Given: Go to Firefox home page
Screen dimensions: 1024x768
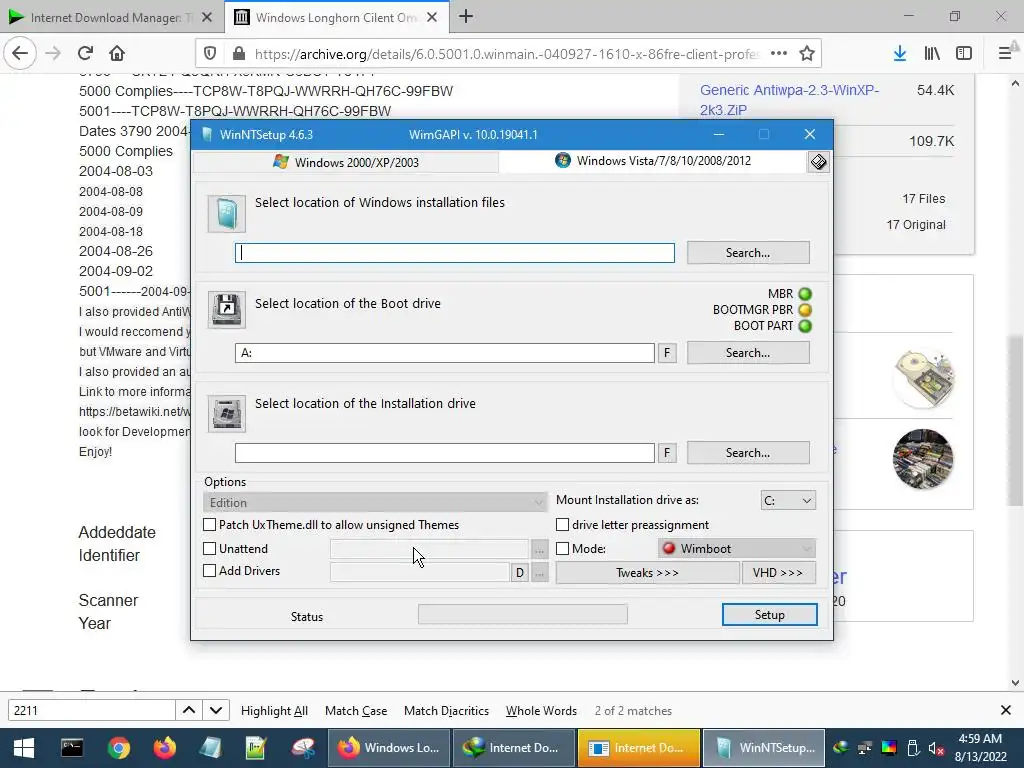Looking at the screenshot, I should coord(117,54).
